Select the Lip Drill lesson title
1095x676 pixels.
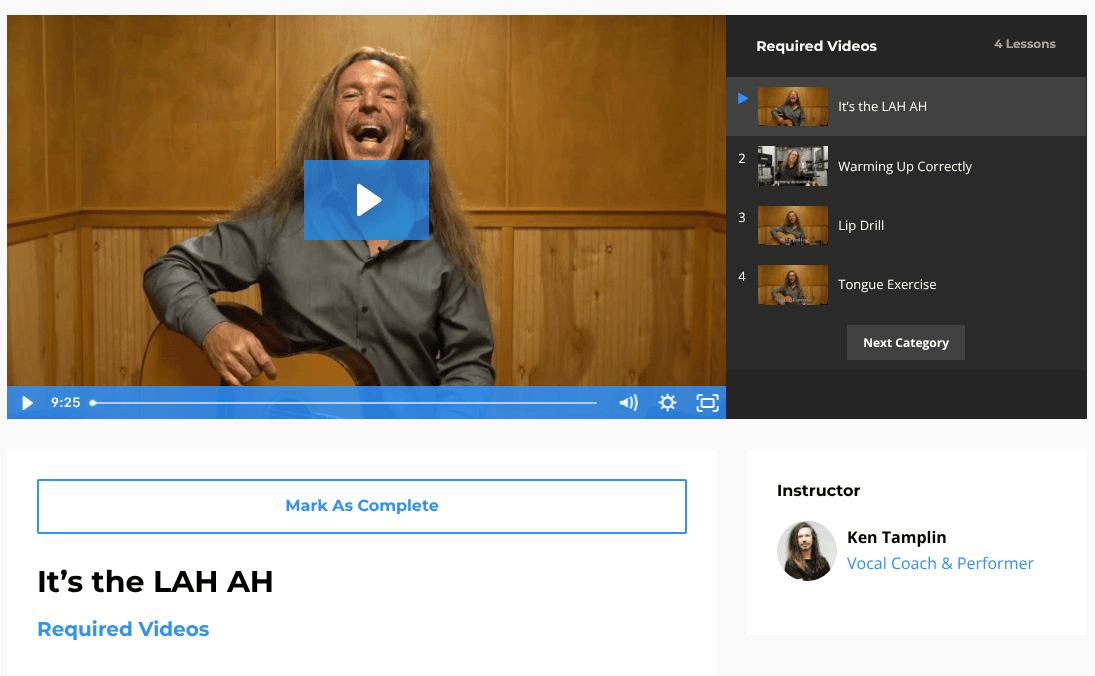860,226
